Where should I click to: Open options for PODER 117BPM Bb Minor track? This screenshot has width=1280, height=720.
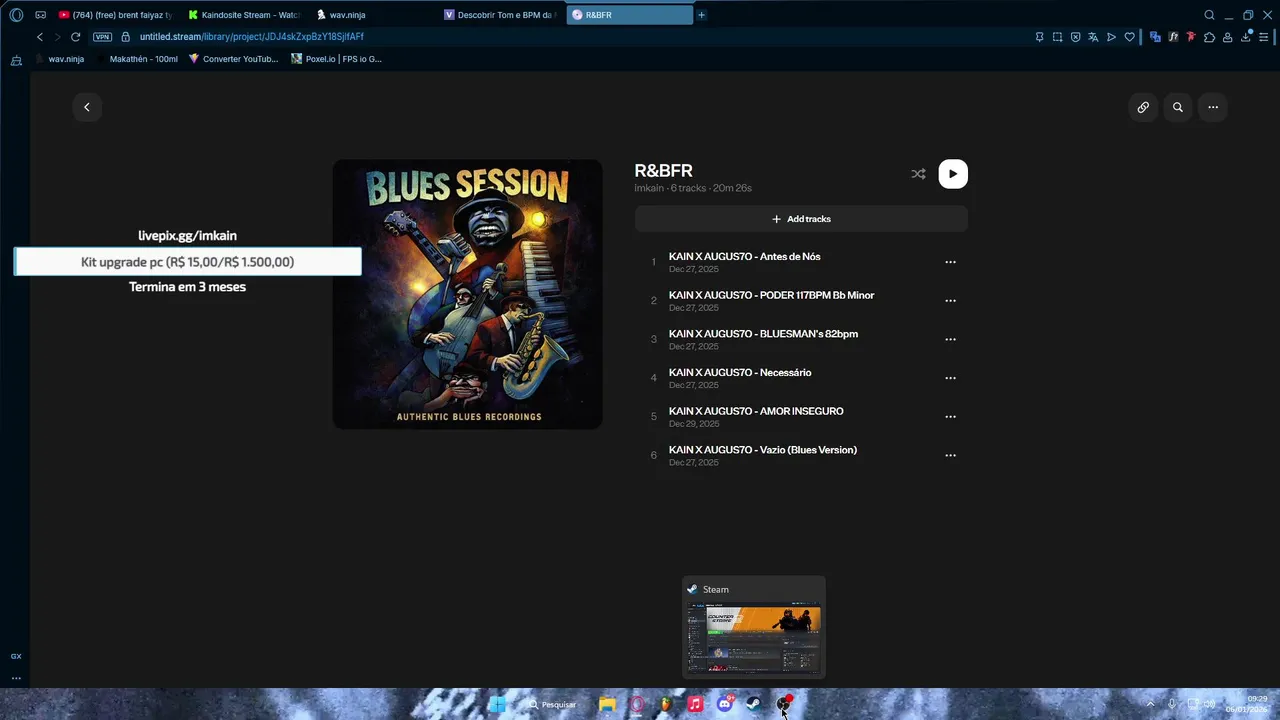950,301
